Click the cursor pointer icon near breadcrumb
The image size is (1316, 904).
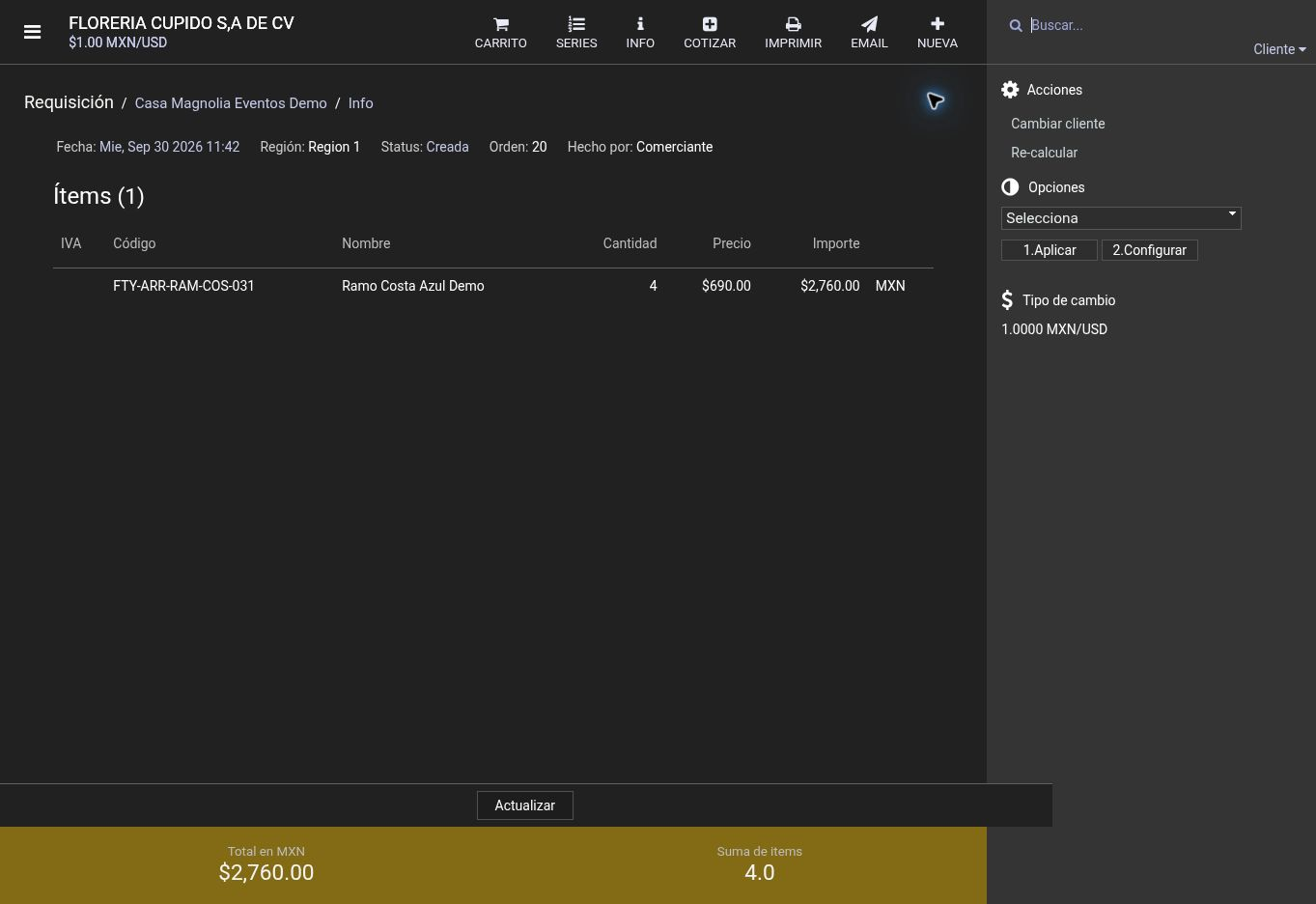click(x=935, y=100)
